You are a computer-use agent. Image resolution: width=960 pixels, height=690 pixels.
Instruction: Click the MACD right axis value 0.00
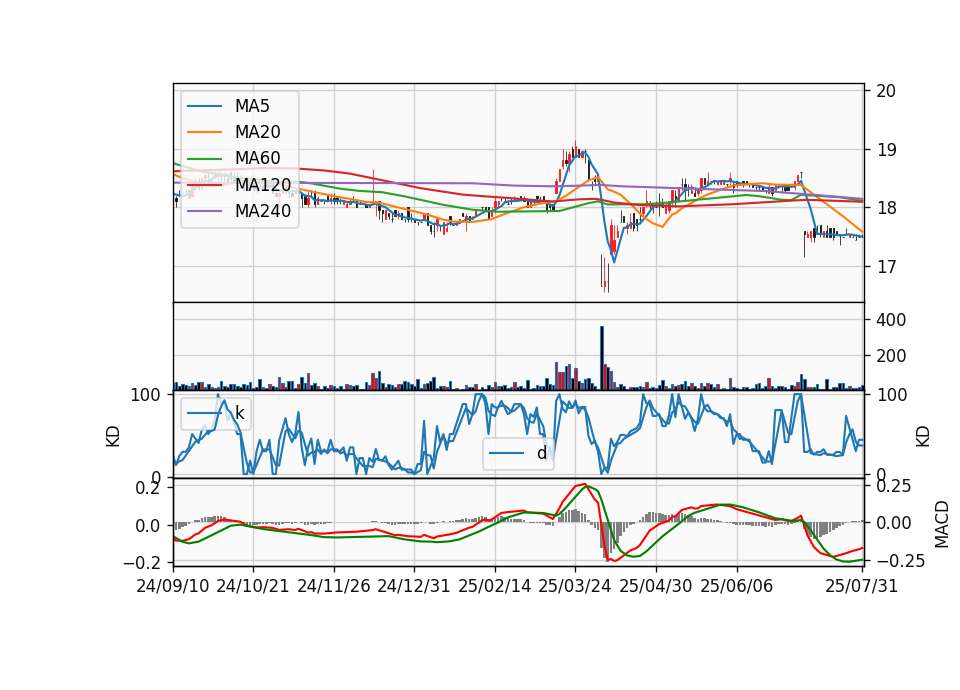[894, 523]
